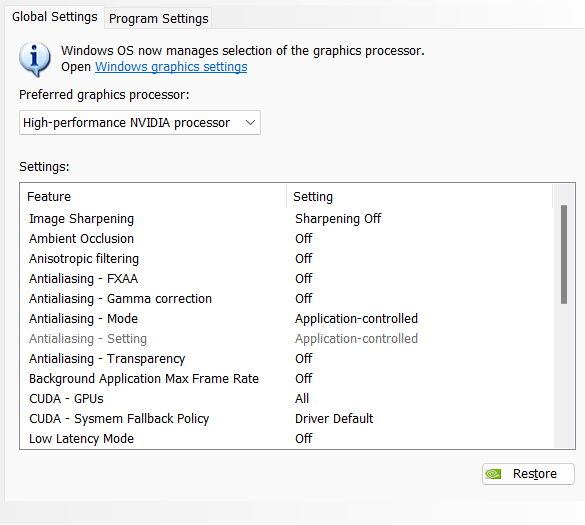Select the Global Settings tab

[54, 17]
